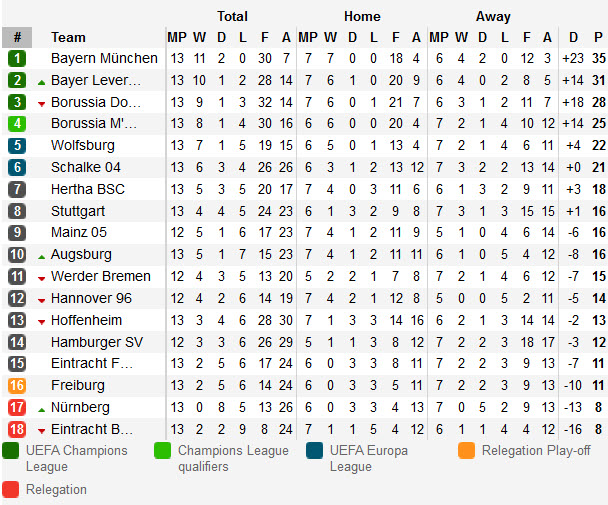Screen dimensions: 608x505
Task: Open the Hamburger SV team link
Action: pos(97,342)
